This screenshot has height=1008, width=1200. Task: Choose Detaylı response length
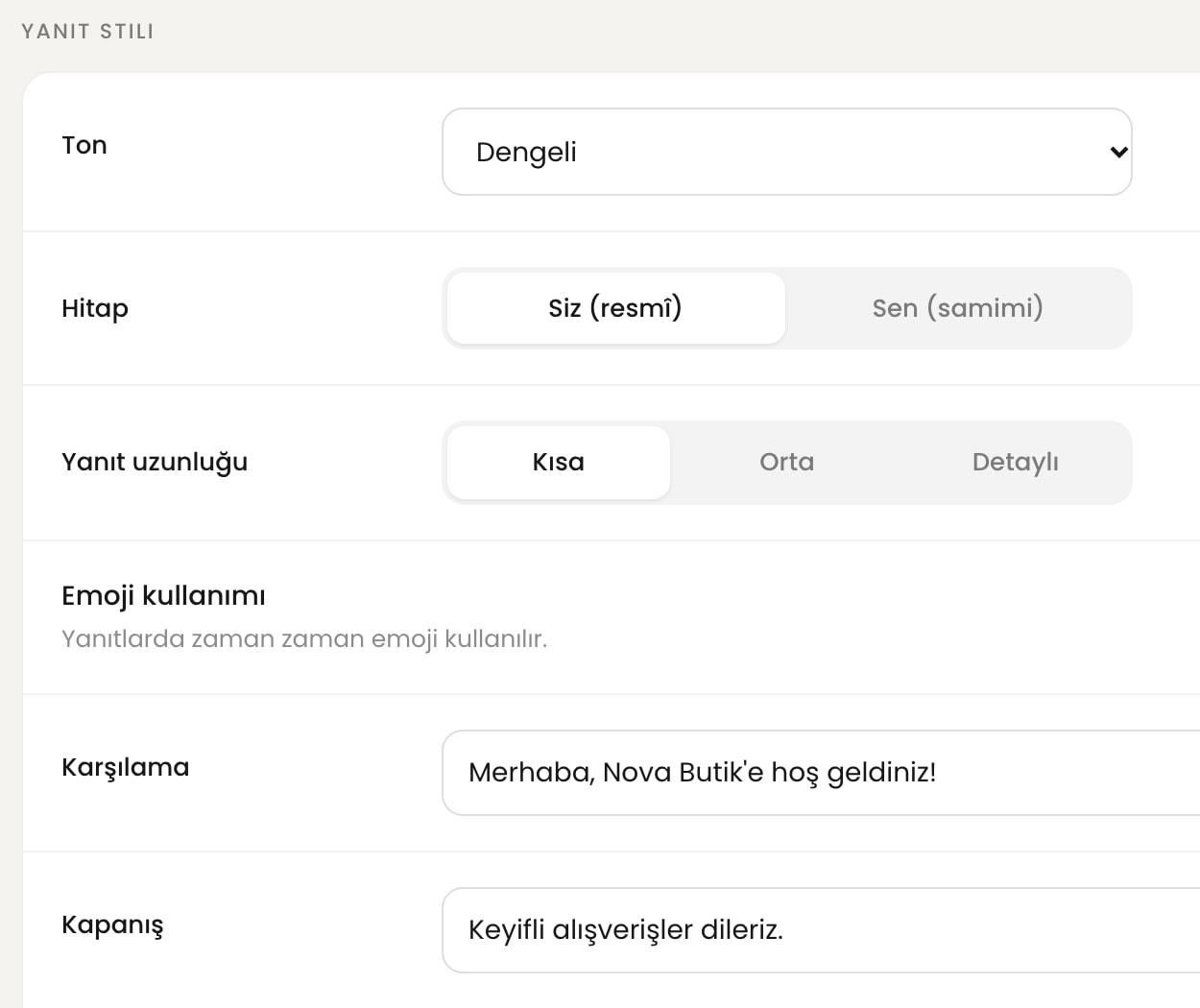click(1015, 462)
